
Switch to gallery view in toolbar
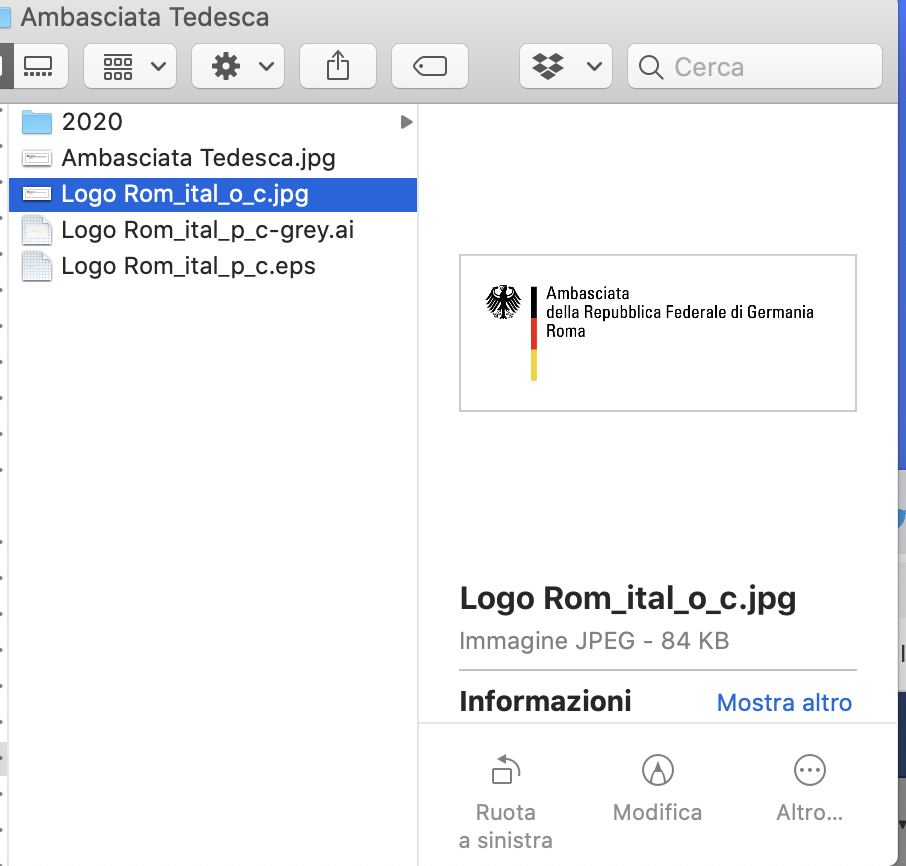point(38,66)
